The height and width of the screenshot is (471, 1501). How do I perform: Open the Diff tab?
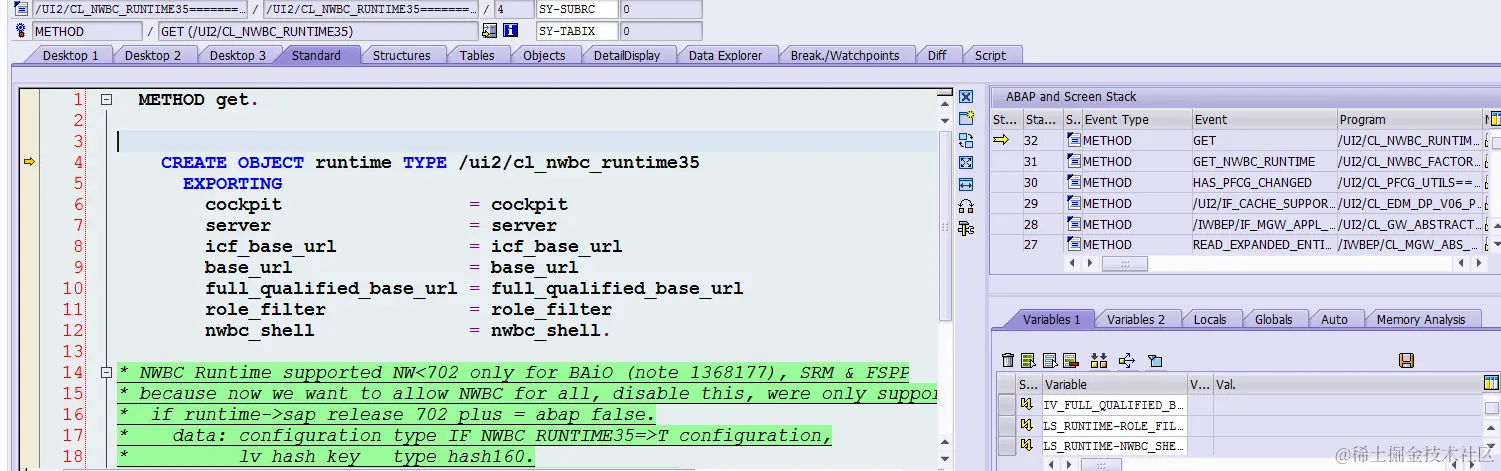(937, 55)
